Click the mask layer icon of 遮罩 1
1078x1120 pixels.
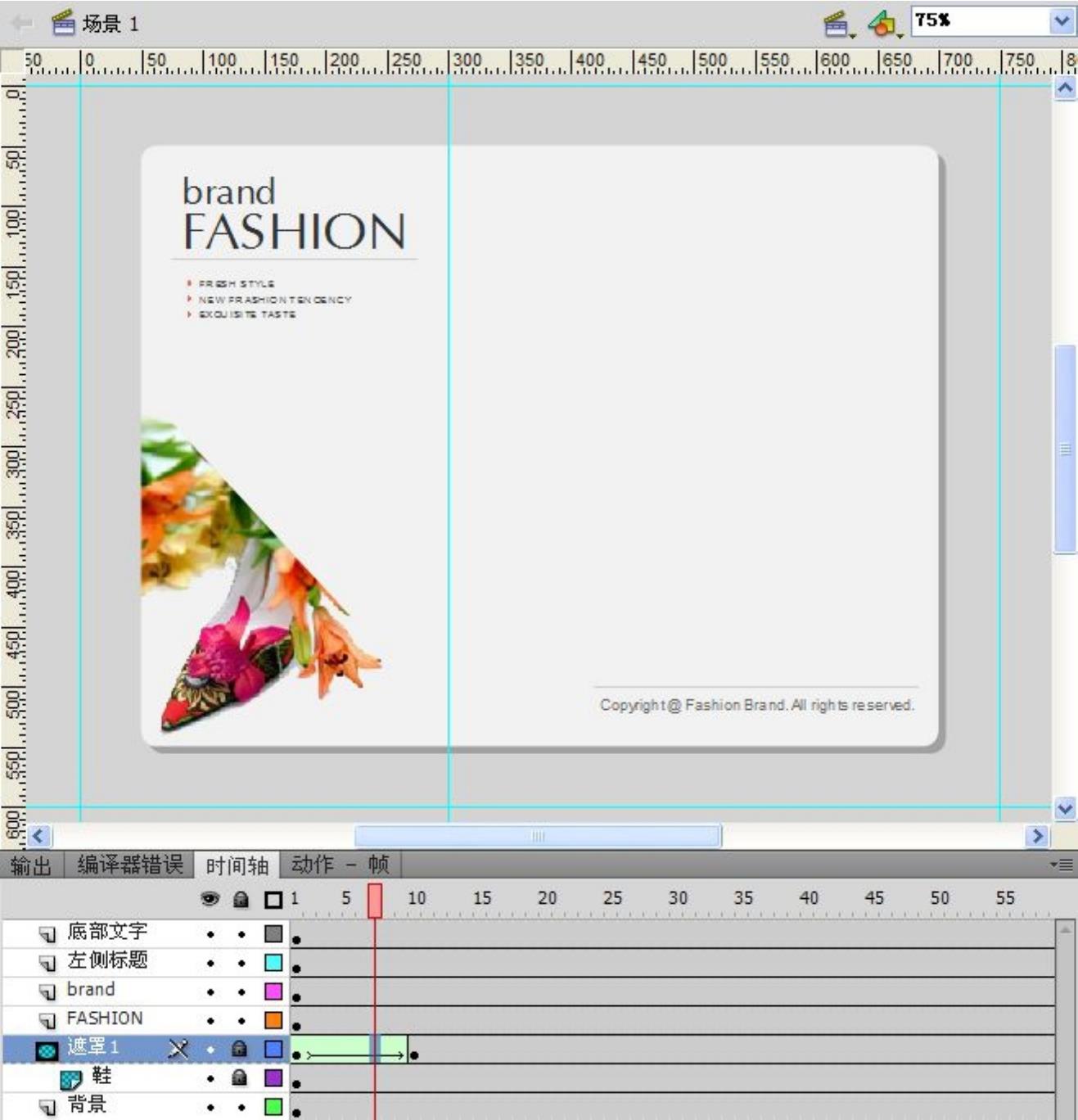pos(47,1050)
